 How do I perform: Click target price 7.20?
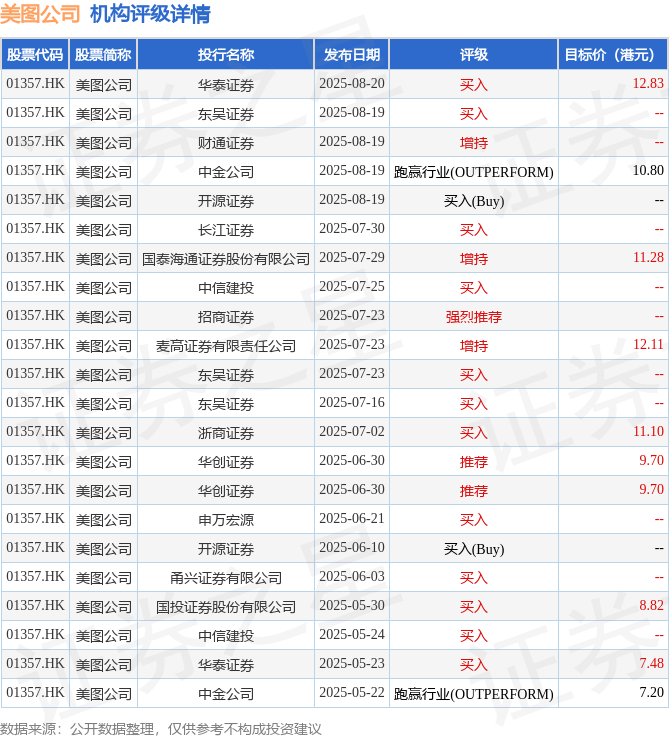point(651,693)
